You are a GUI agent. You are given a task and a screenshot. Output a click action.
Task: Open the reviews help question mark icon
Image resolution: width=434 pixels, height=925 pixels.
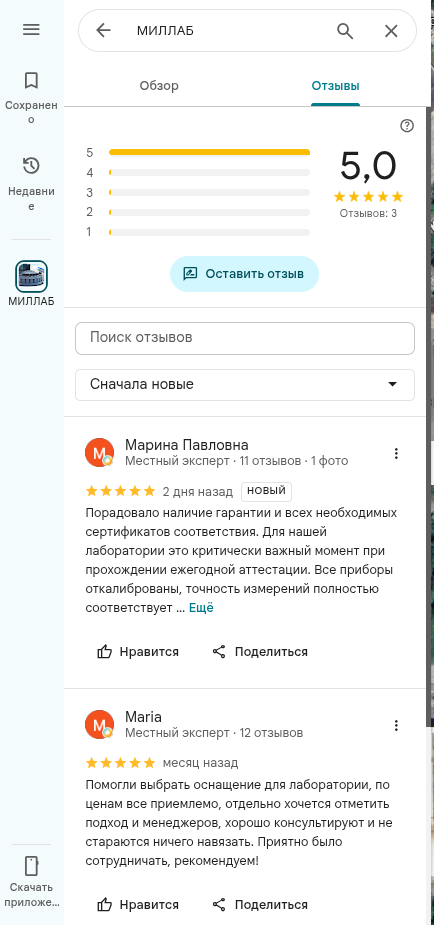click(407, 126)
